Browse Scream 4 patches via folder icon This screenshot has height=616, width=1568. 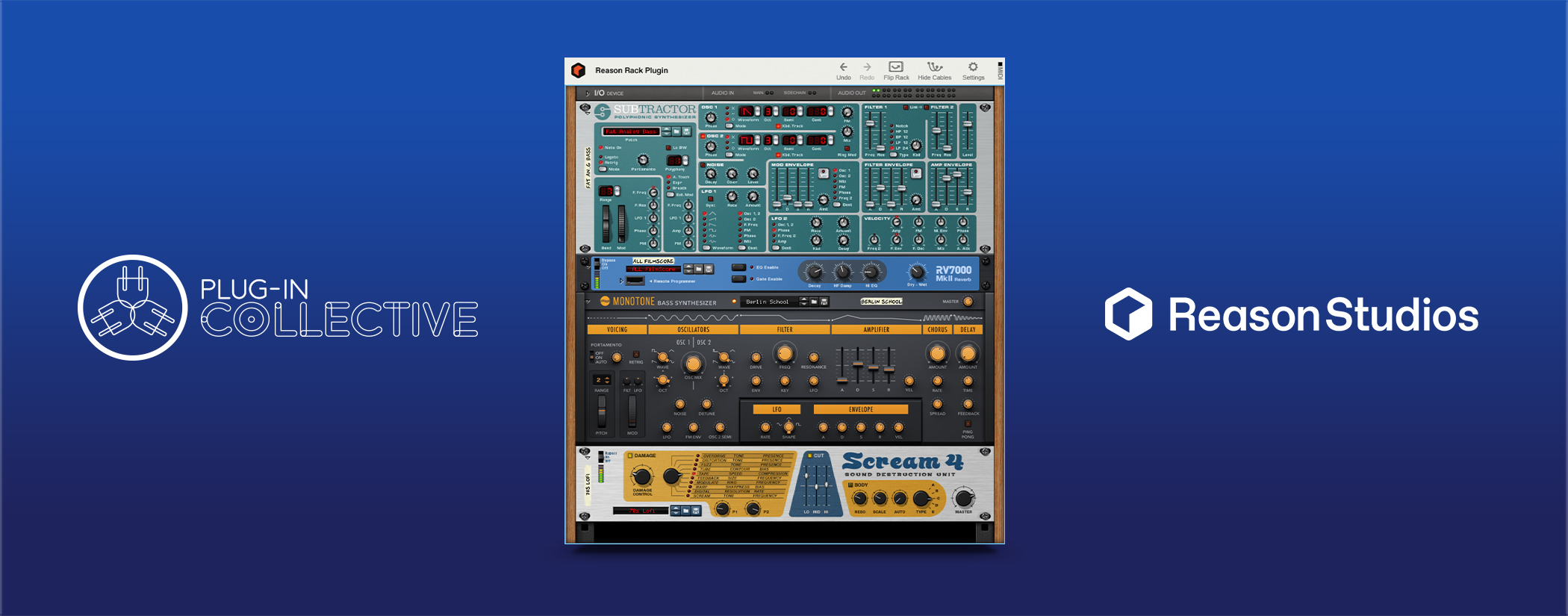coord(685,511)
